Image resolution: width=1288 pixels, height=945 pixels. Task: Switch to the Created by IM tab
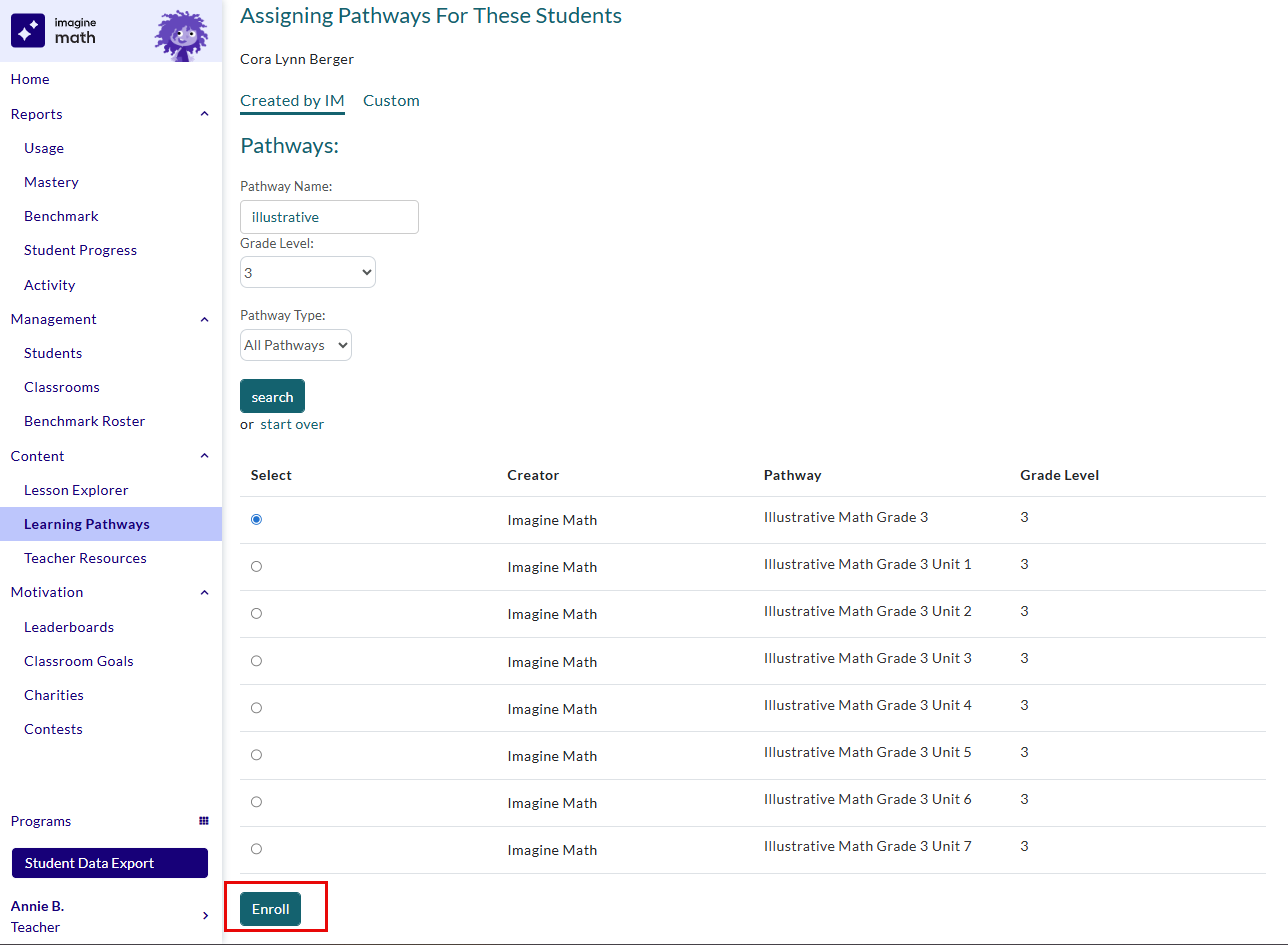point(292,101)
